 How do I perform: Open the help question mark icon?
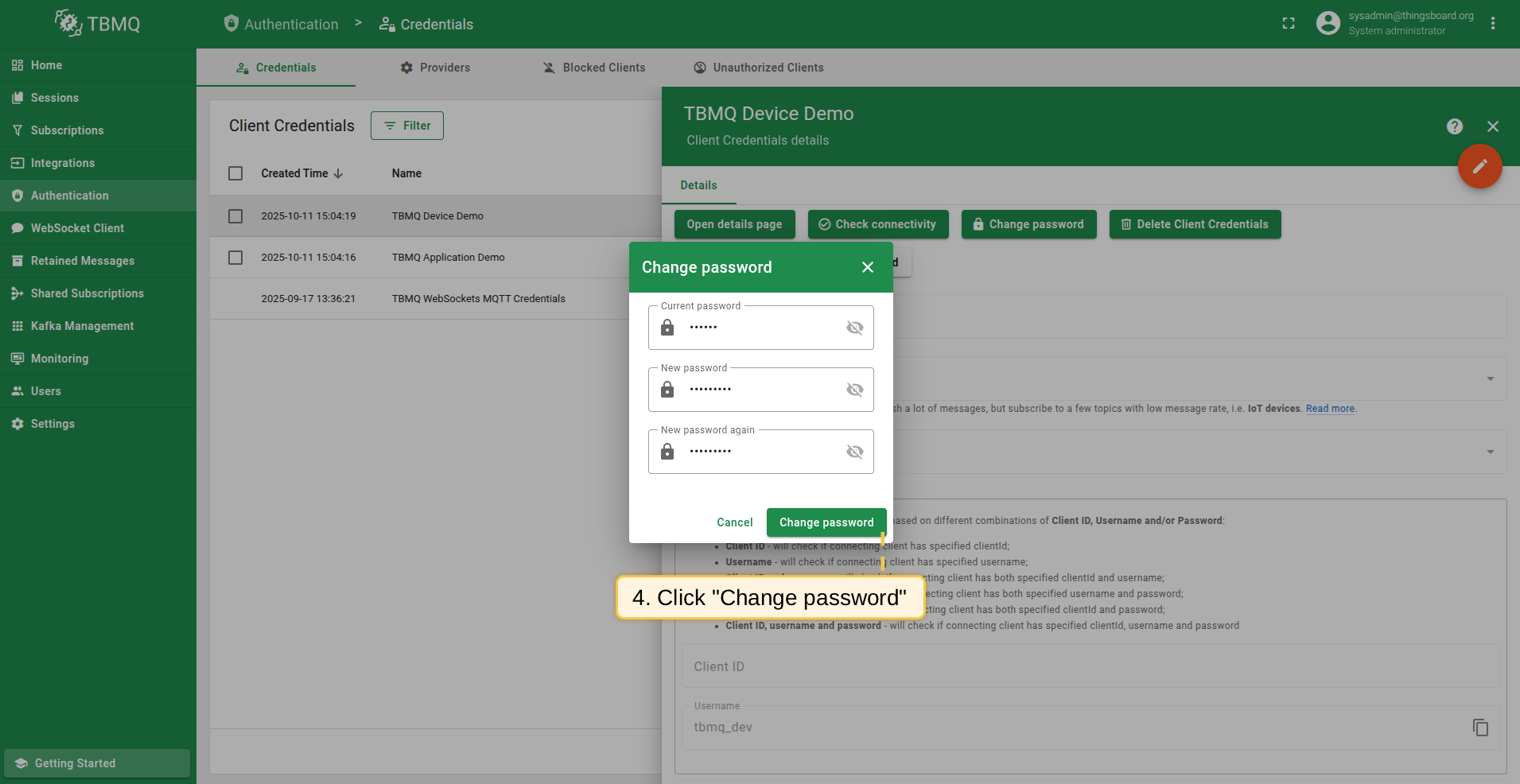[x=1455, y=126]
